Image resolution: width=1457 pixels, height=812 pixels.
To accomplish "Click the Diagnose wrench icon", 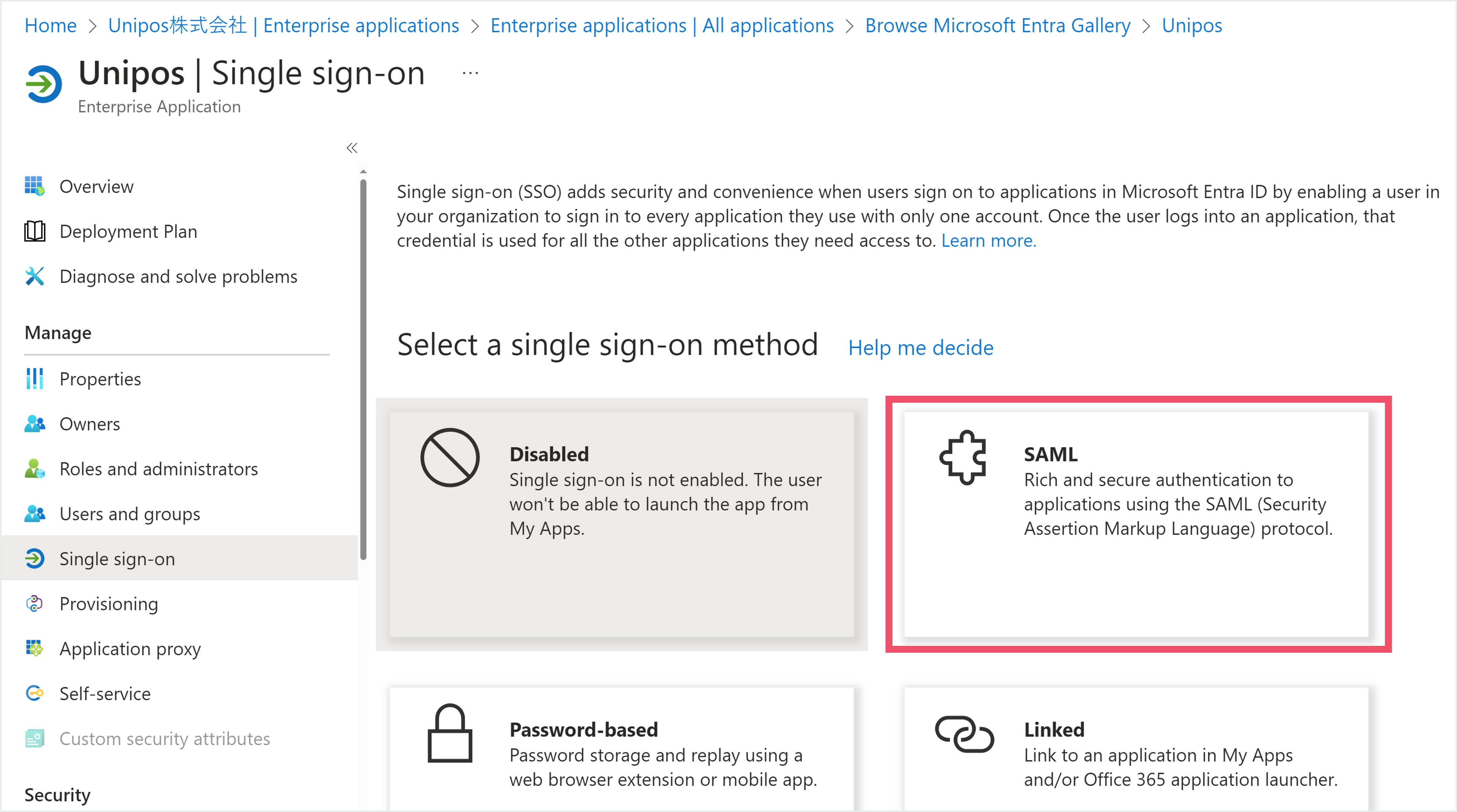I will click(x=34, y=276).
